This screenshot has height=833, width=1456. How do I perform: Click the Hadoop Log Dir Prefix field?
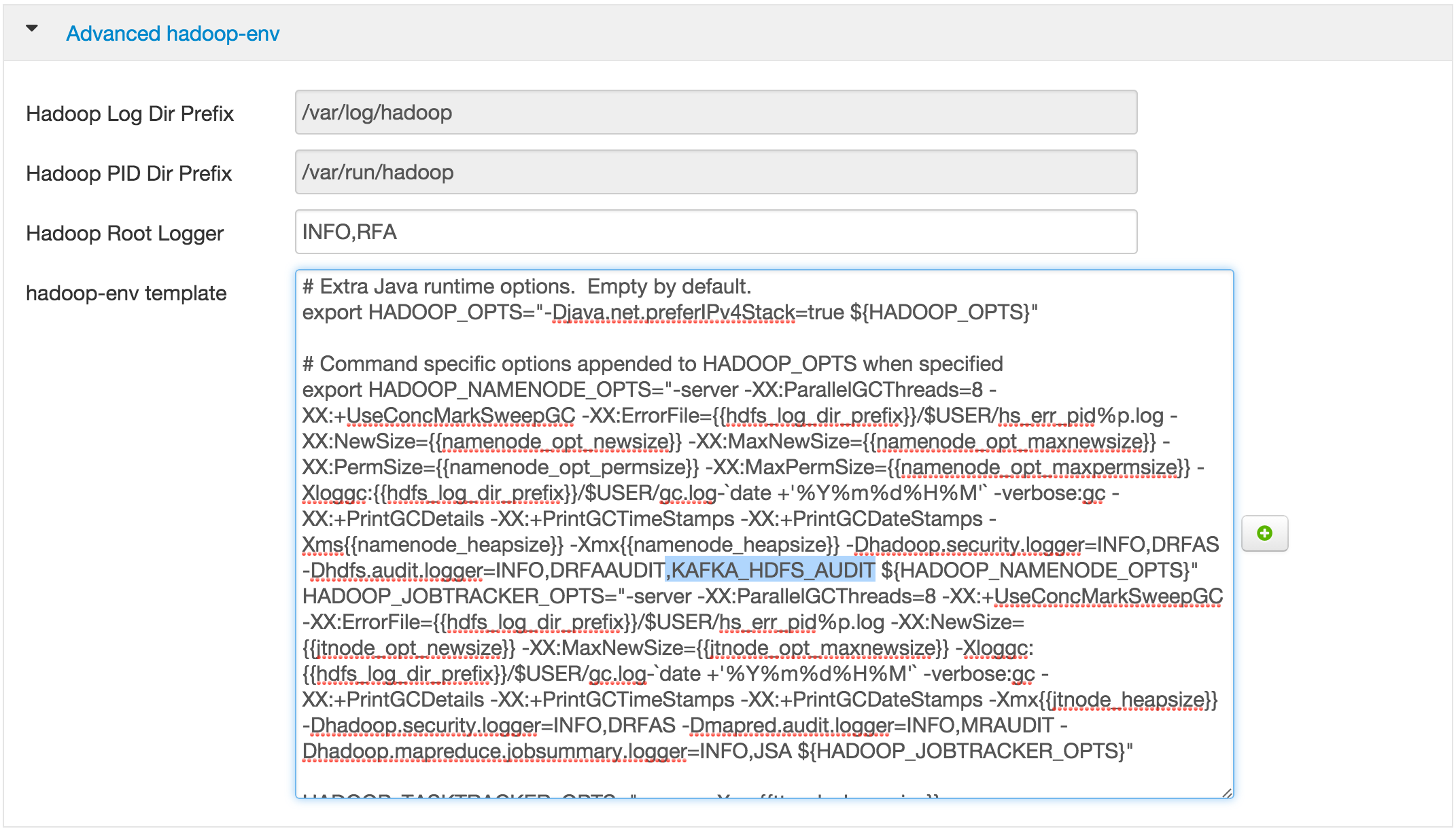(x=715, y=112)
